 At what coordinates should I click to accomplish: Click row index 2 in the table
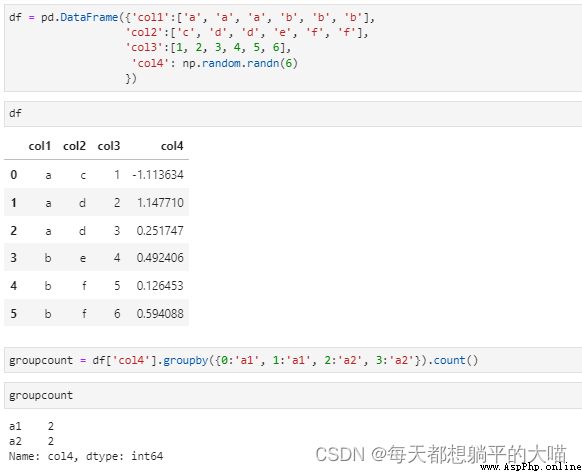coord(14,231)
